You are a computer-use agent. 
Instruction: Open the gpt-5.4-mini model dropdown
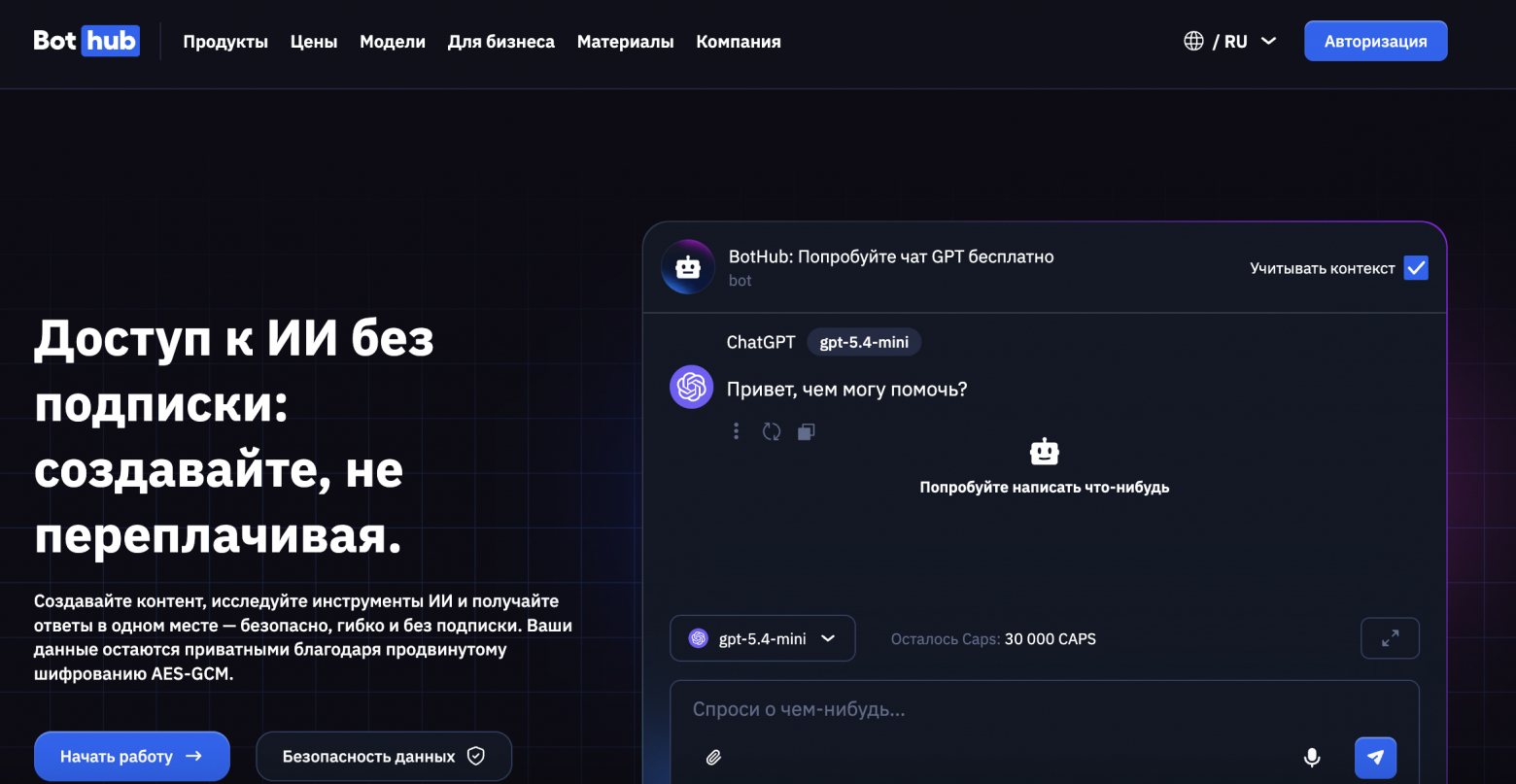click(x=763, y=638)
